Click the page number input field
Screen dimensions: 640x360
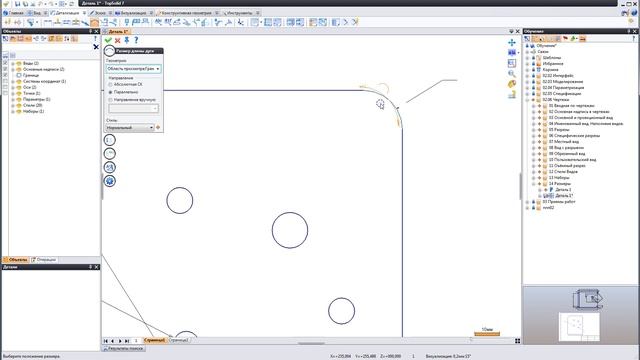coord(137,340)
